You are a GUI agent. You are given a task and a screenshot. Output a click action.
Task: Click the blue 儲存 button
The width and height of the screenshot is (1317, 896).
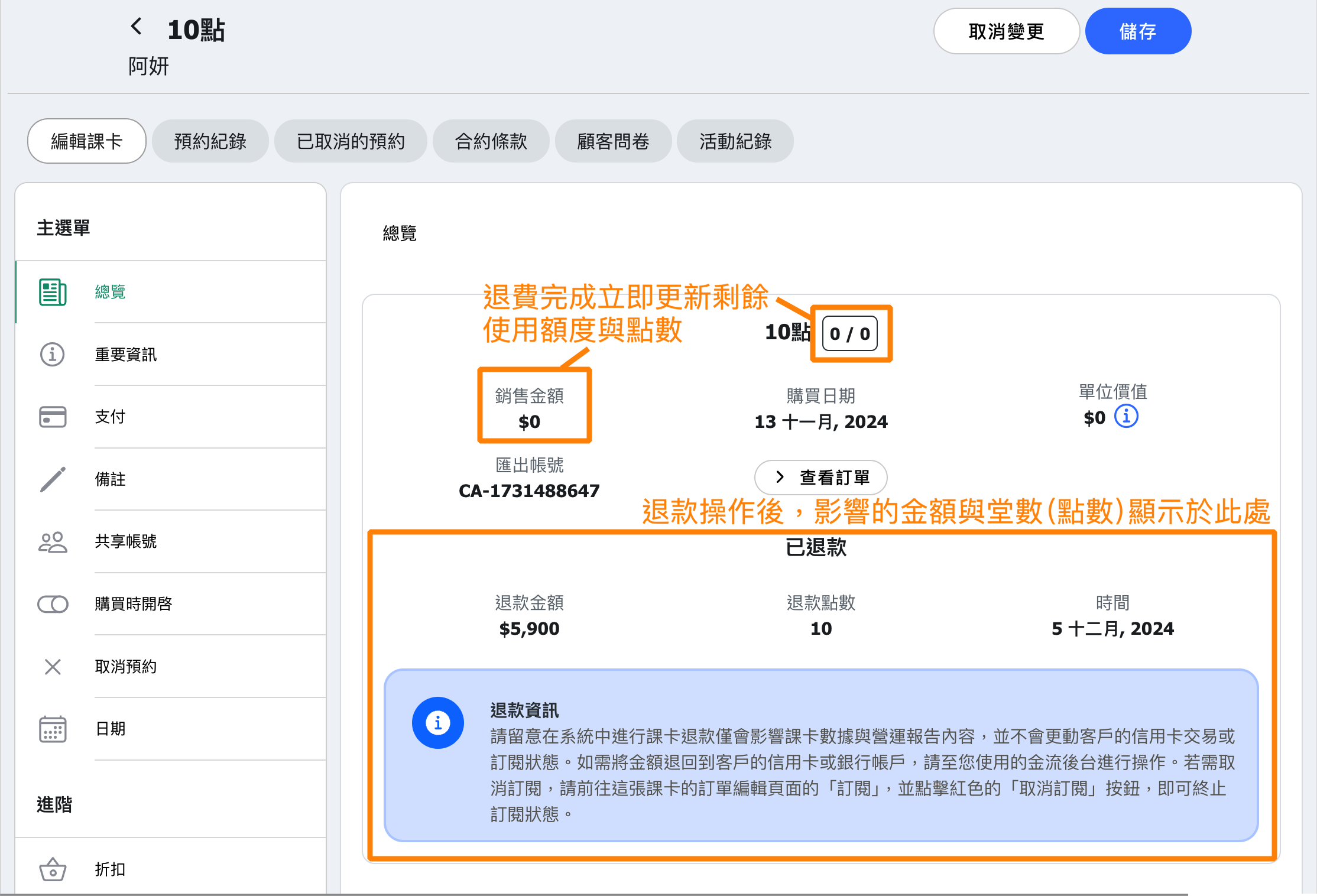(x=1137, y=31)
